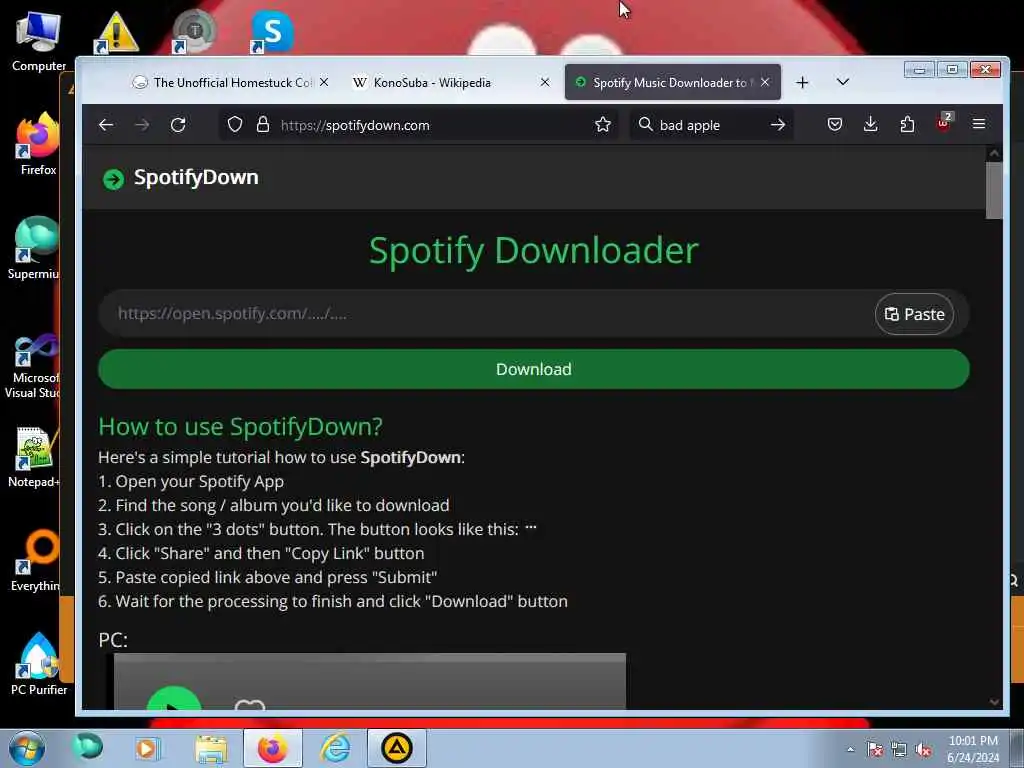Show hidden system tray icons
The image size is (1024, 768).
(850, 749)
